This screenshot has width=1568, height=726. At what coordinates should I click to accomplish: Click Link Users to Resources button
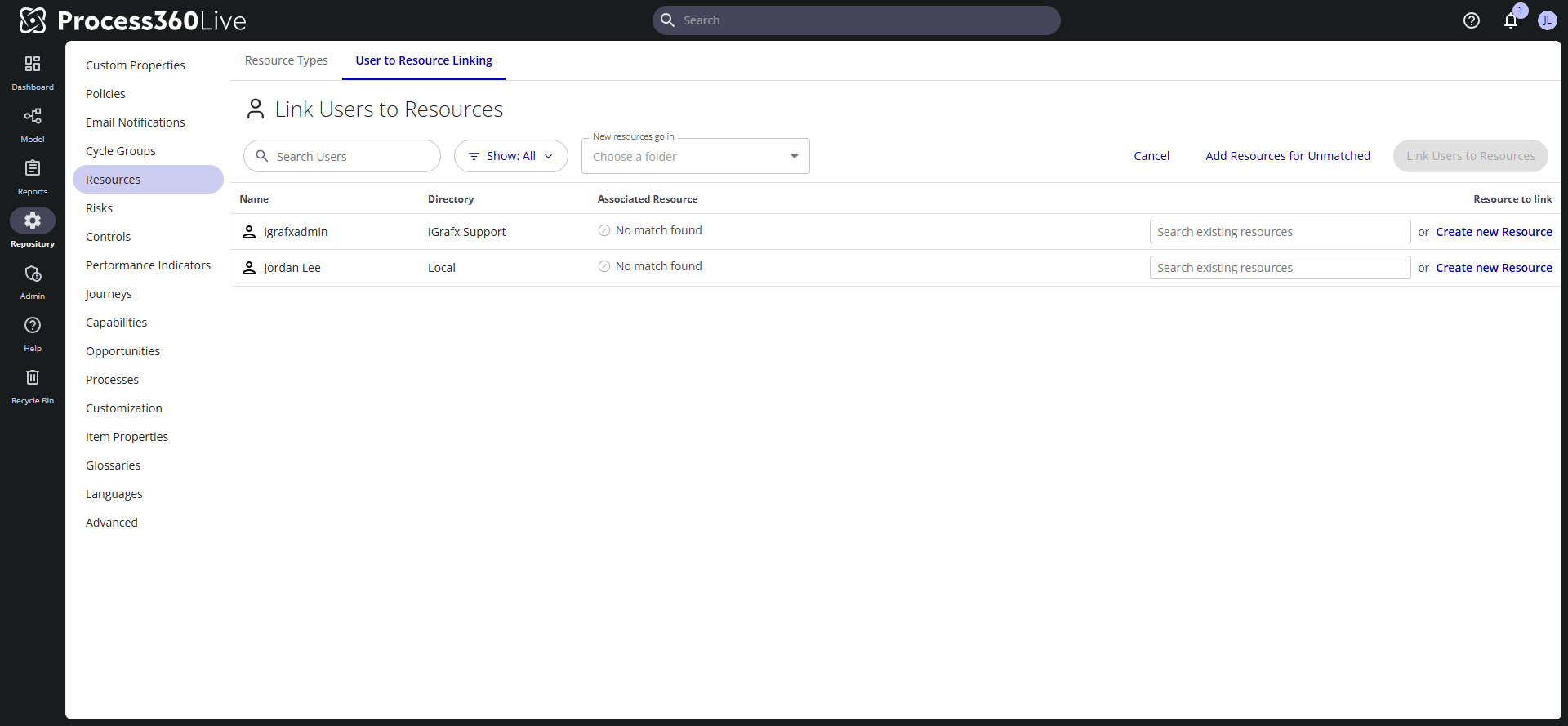pos(1470,156)
